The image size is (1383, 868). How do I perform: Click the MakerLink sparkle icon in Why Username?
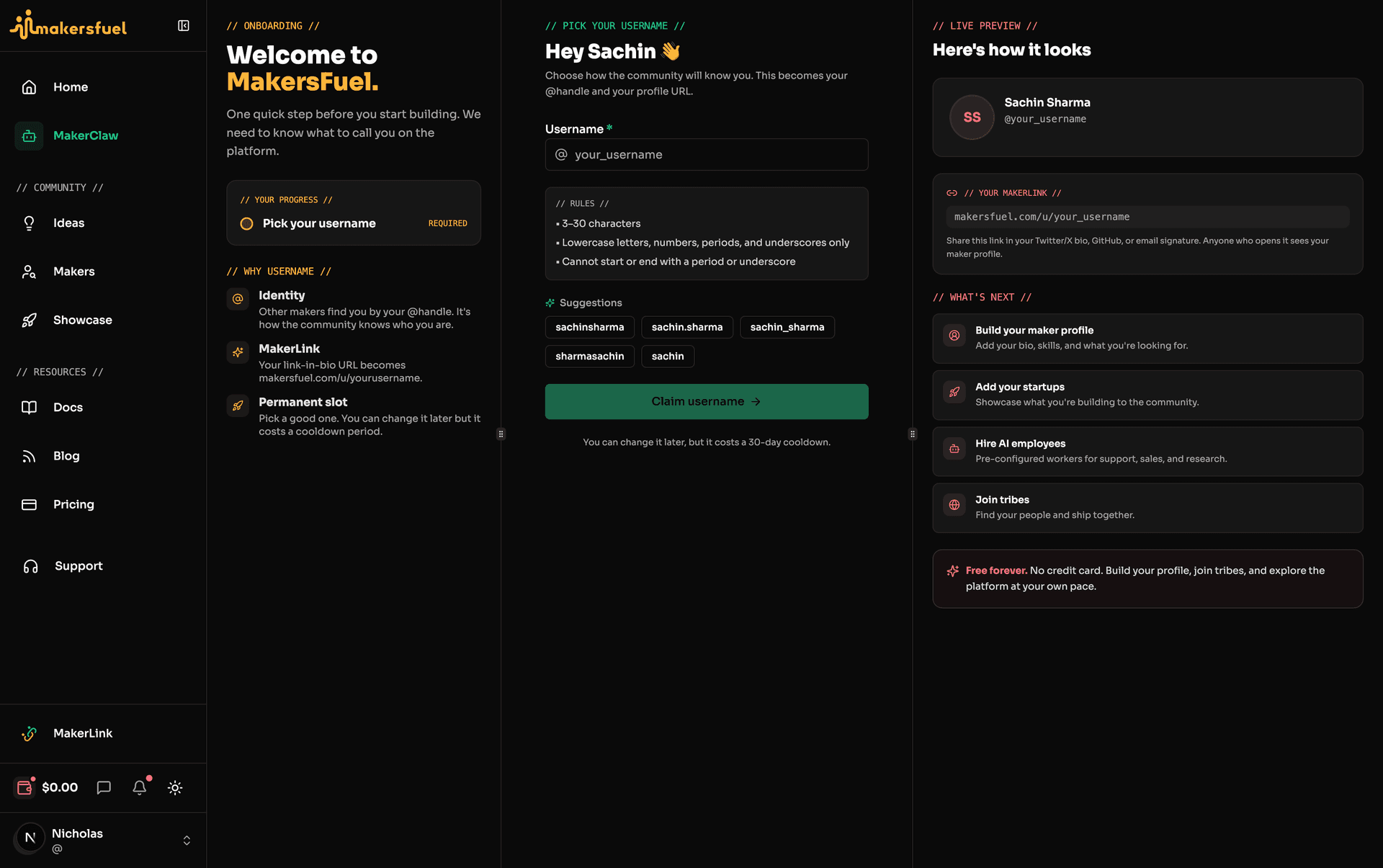click(238, 352)
